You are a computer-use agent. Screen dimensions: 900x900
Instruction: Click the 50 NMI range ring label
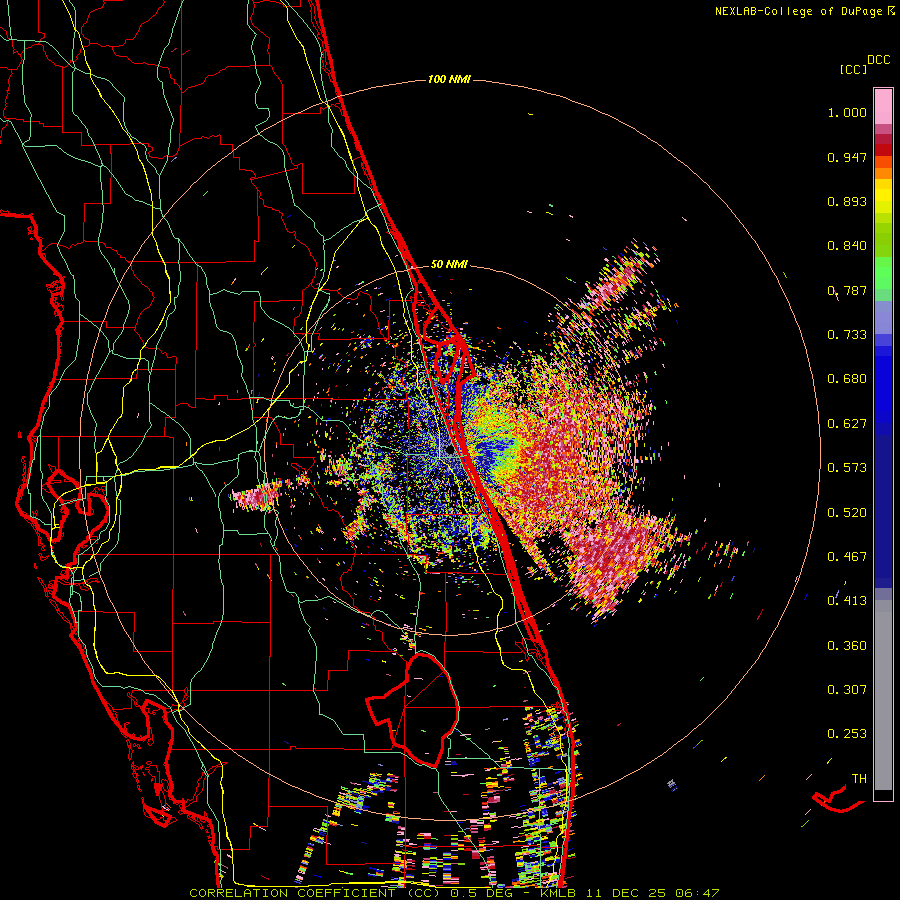449,265
